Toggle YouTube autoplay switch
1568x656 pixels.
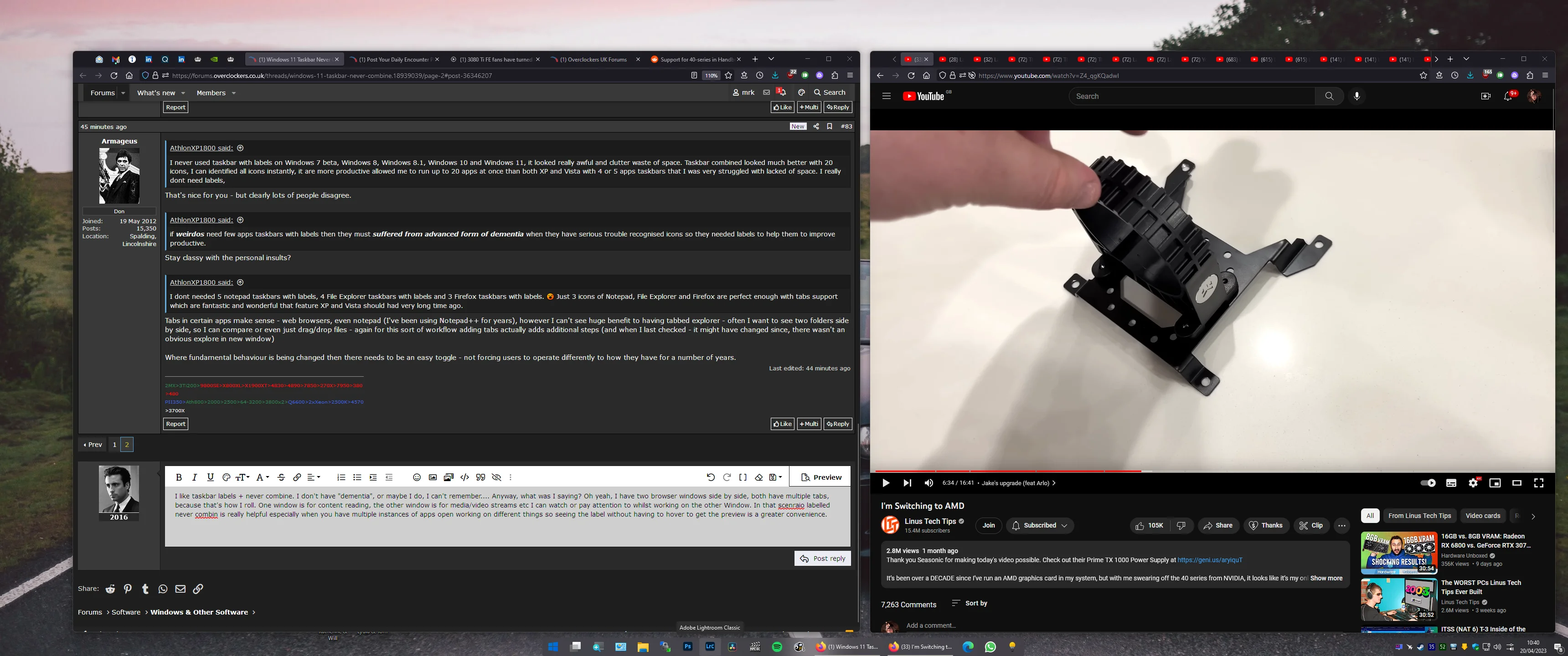1428,483
